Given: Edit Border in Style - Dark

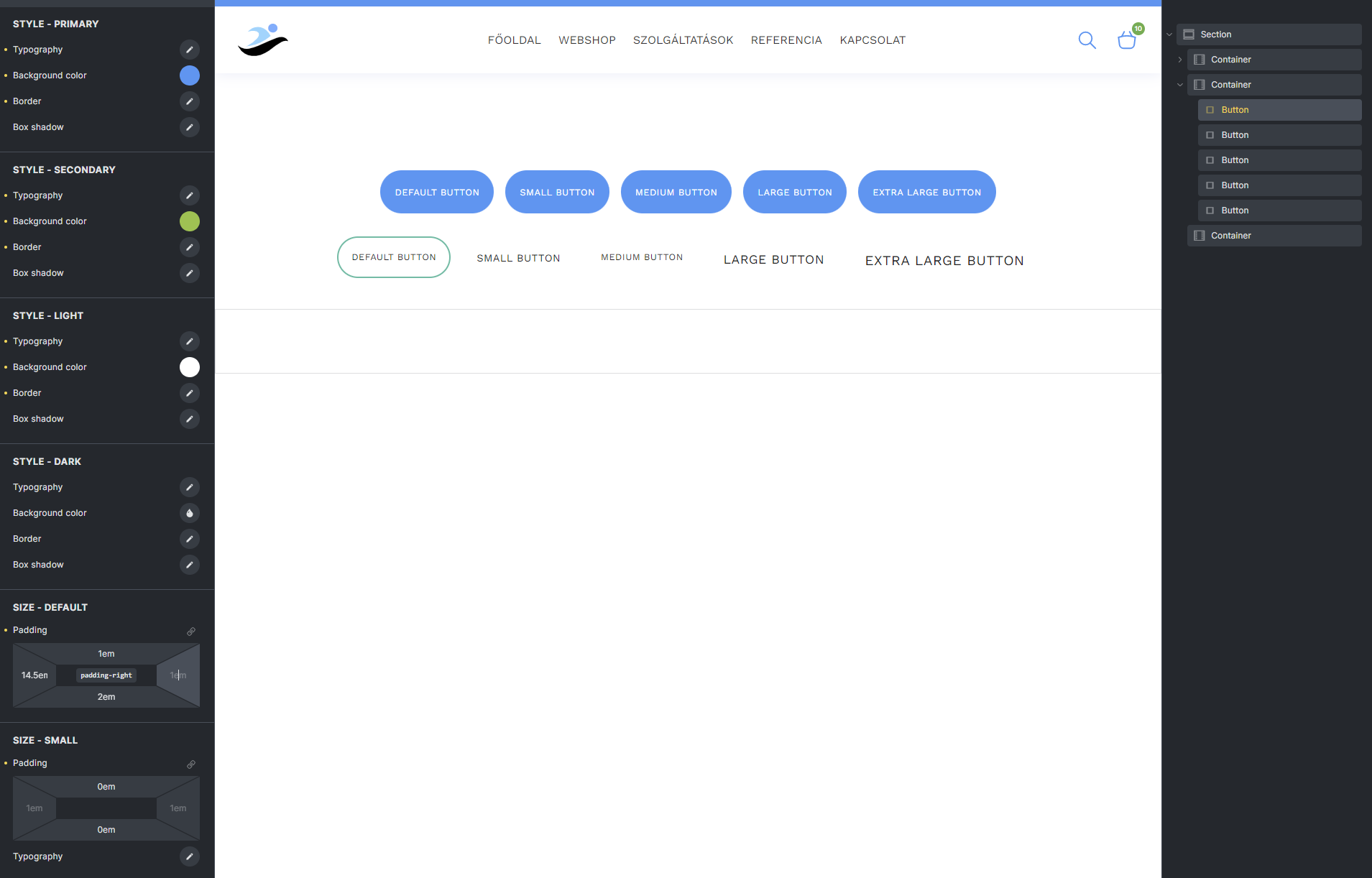Looking at the screenshot, I should pos(190,539).
